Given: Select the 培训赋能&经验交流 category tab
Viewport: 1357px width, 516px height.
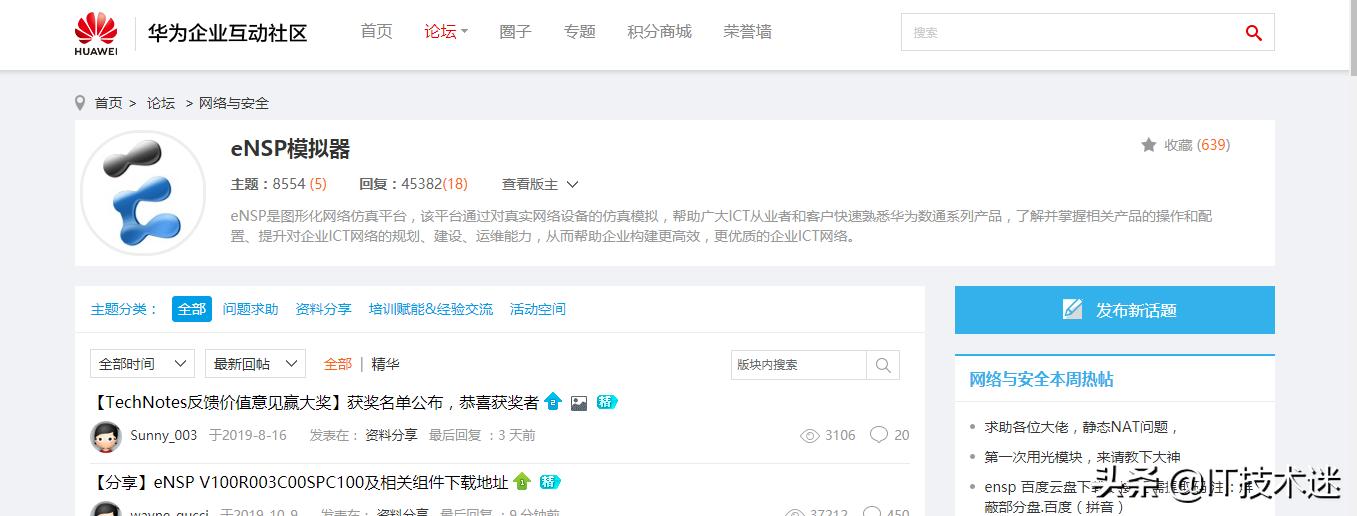Looking at the screenshot, I should tap(431, 309).
